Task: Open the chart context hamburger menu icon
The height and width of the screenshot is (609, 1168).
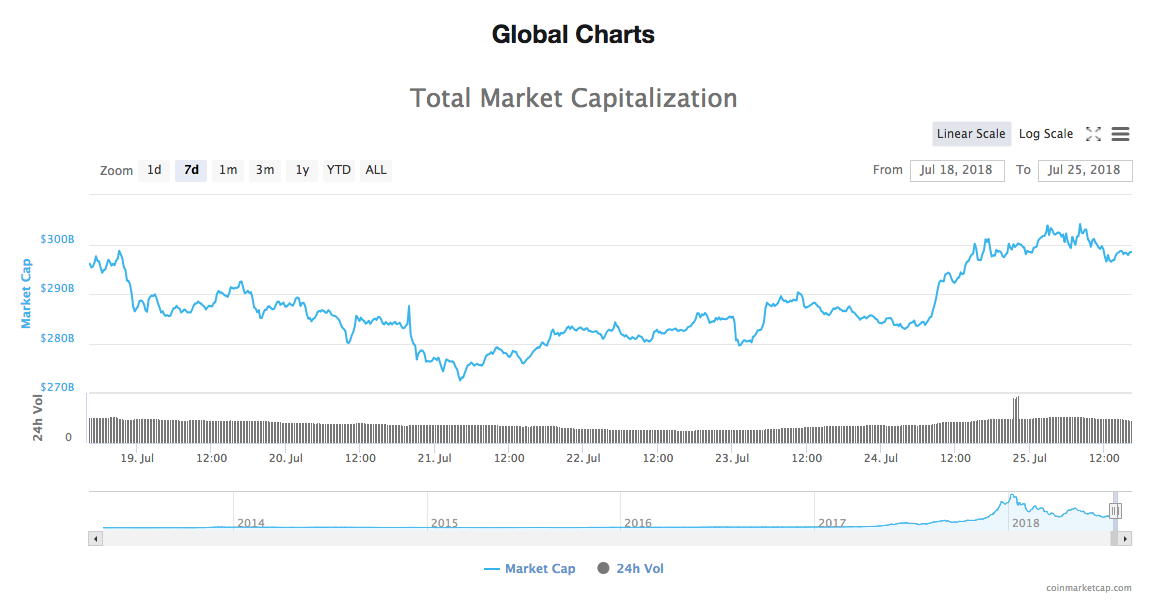Action: (x=1120, y=133)
